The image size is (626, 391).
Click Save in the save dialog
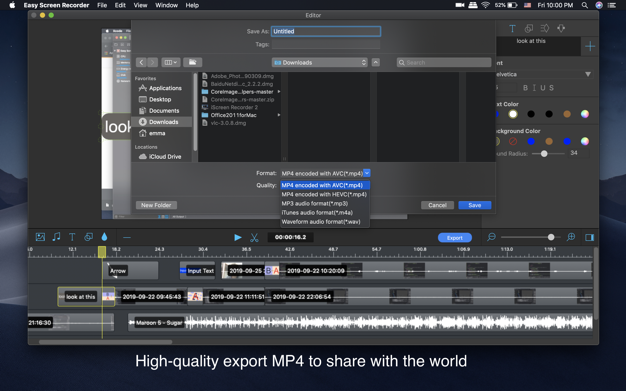coord(475,205)
